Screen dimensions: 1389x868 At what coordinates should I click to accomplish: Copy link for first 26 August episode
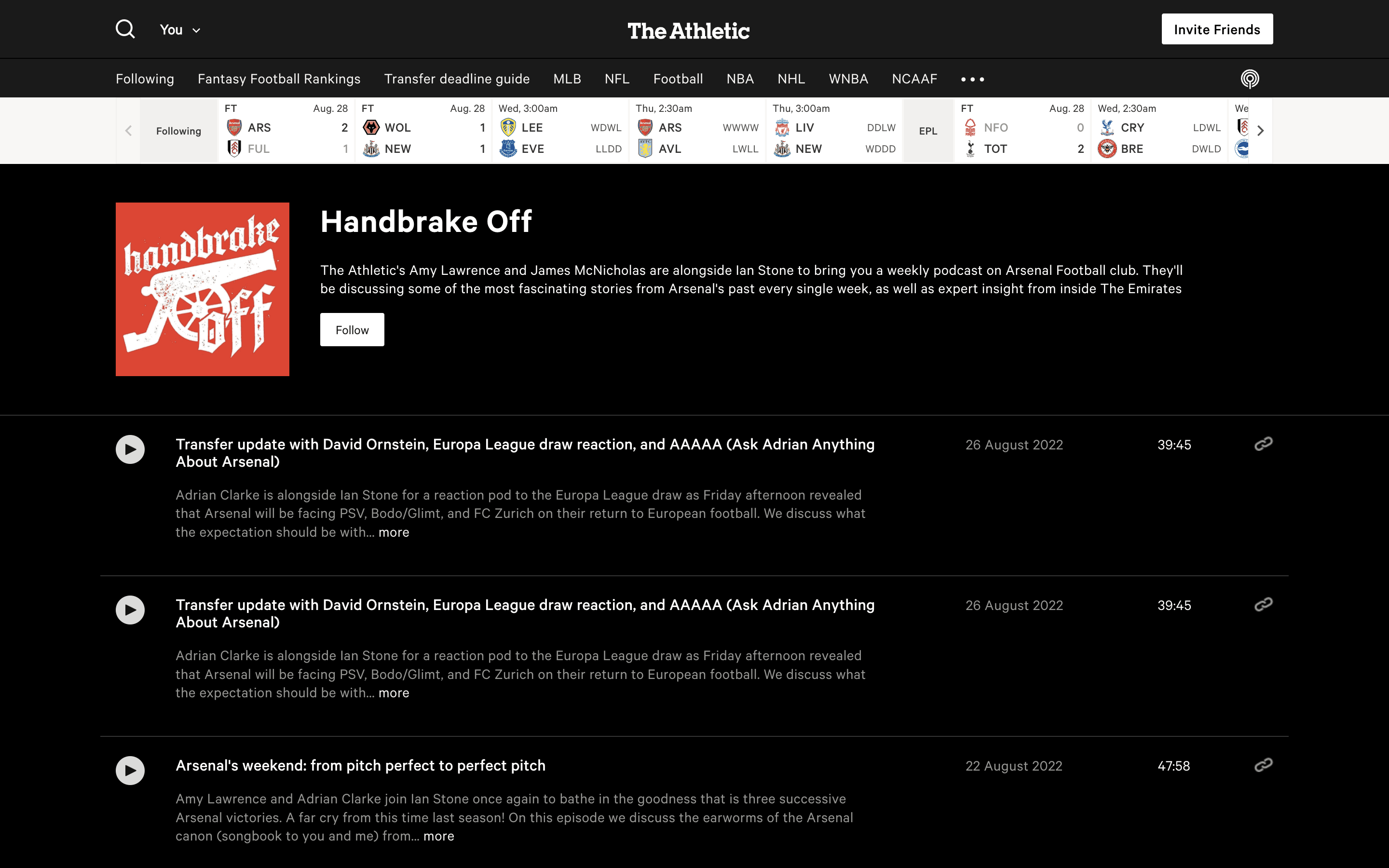(x=1263, y=444)
